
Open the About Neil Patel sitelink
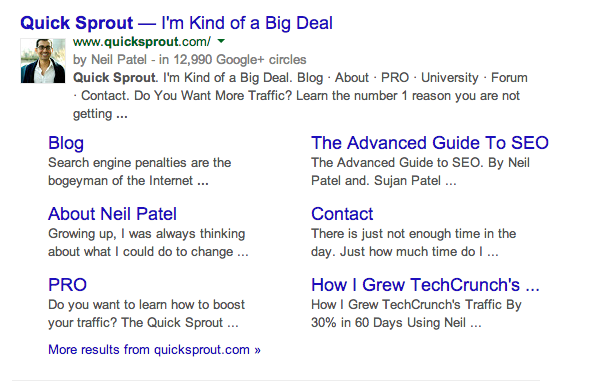coord(112,214)
